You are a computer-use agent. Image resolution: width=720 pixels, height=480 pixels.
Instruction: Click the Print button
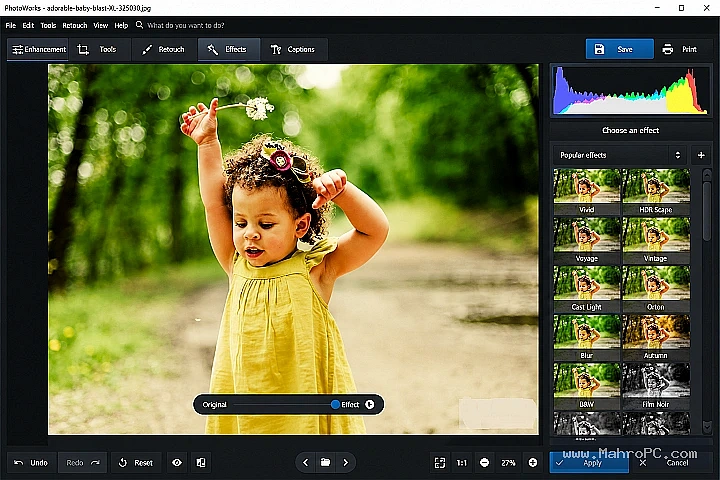pos(680,49)
